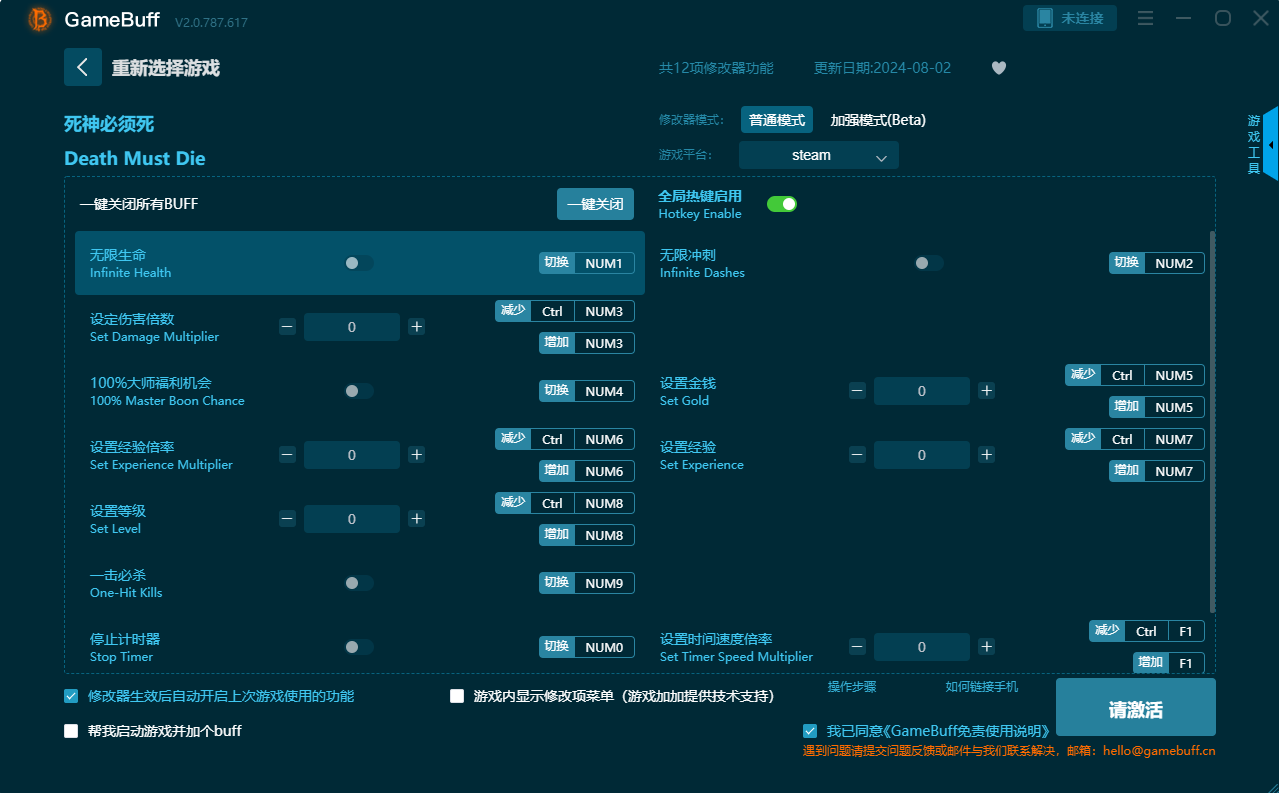Click NUM9 hotkey for One-Hit Kills
The image size is (1279, 793).
point(604,583)
